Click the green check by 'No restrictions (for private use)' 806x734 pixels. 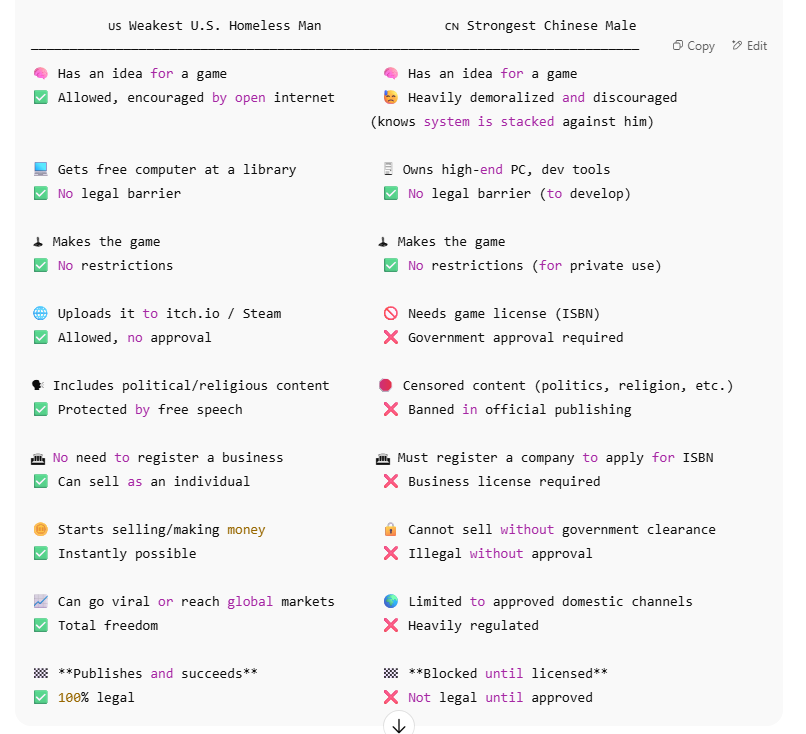391,265
